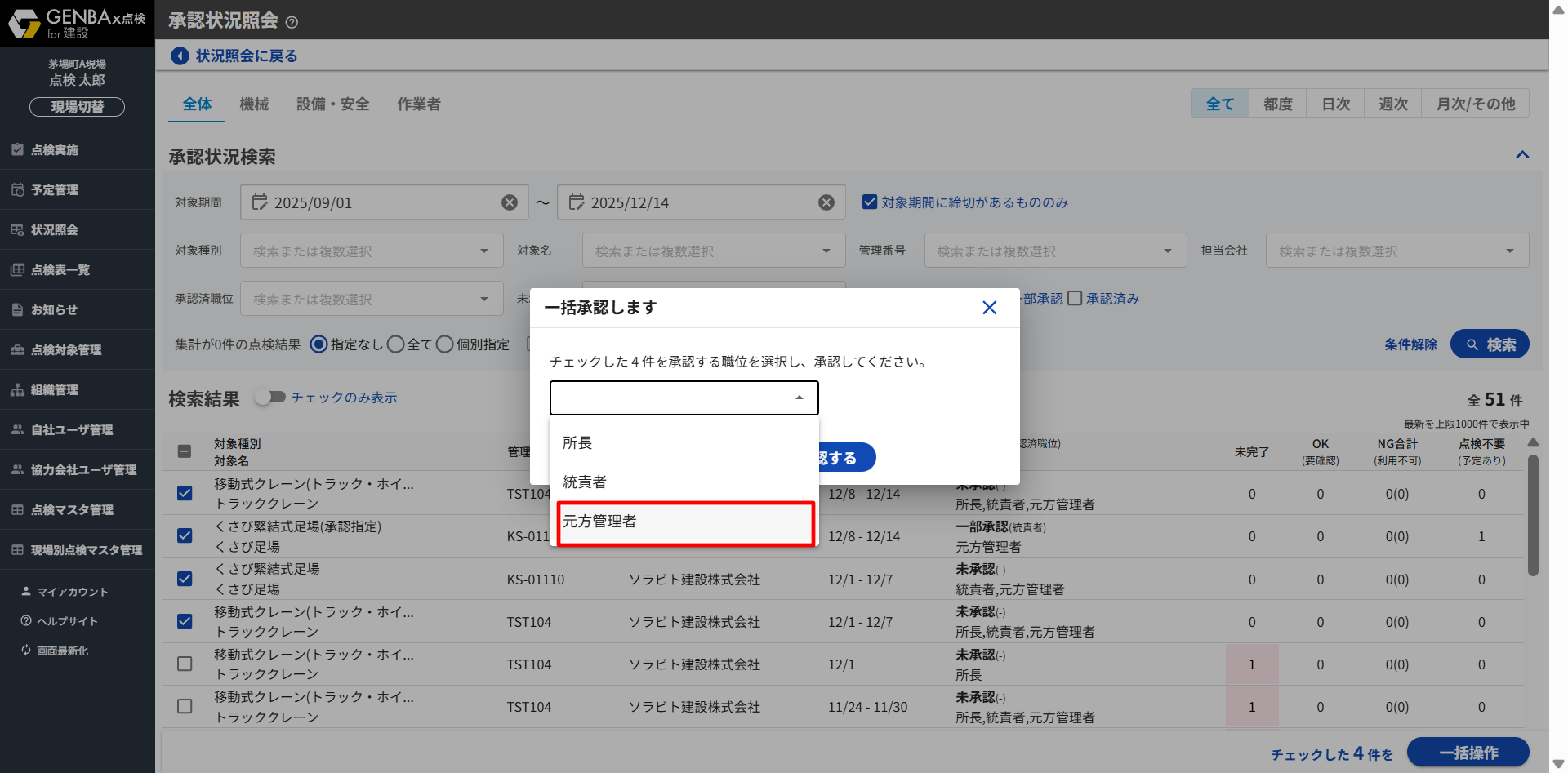Open the help icon next to 承認状況照会
The height and width of the screenshot is (773, 1568).
click(x=292, y=22)
